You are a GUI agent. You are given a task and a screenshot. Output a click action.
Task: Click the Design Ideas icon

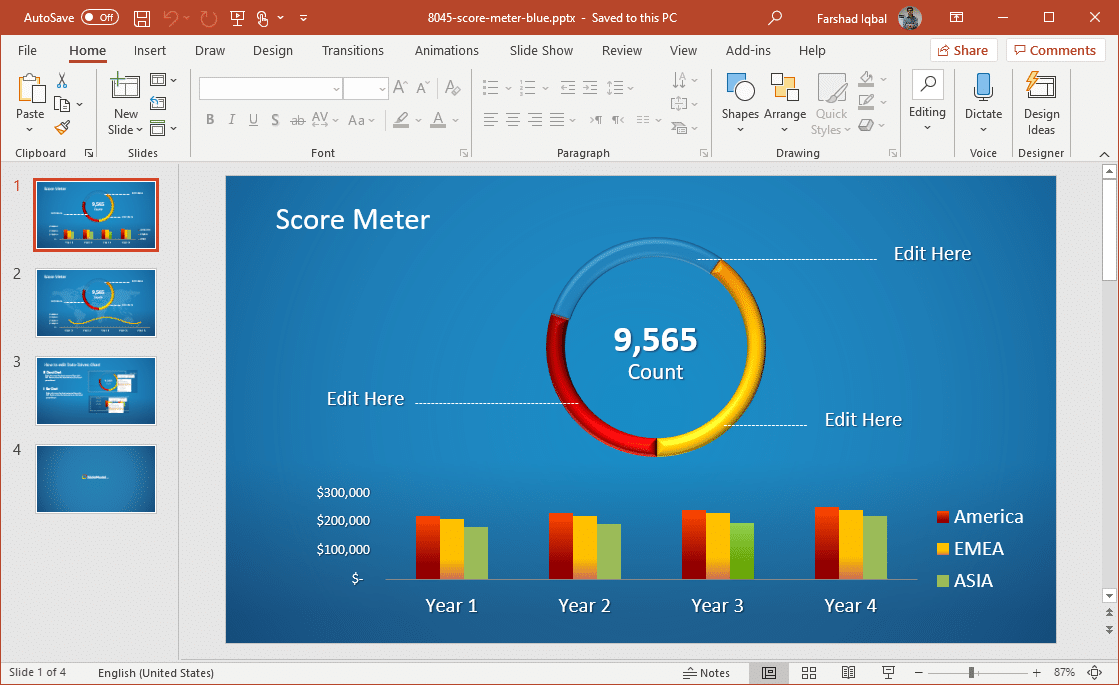pos(1041,102)
